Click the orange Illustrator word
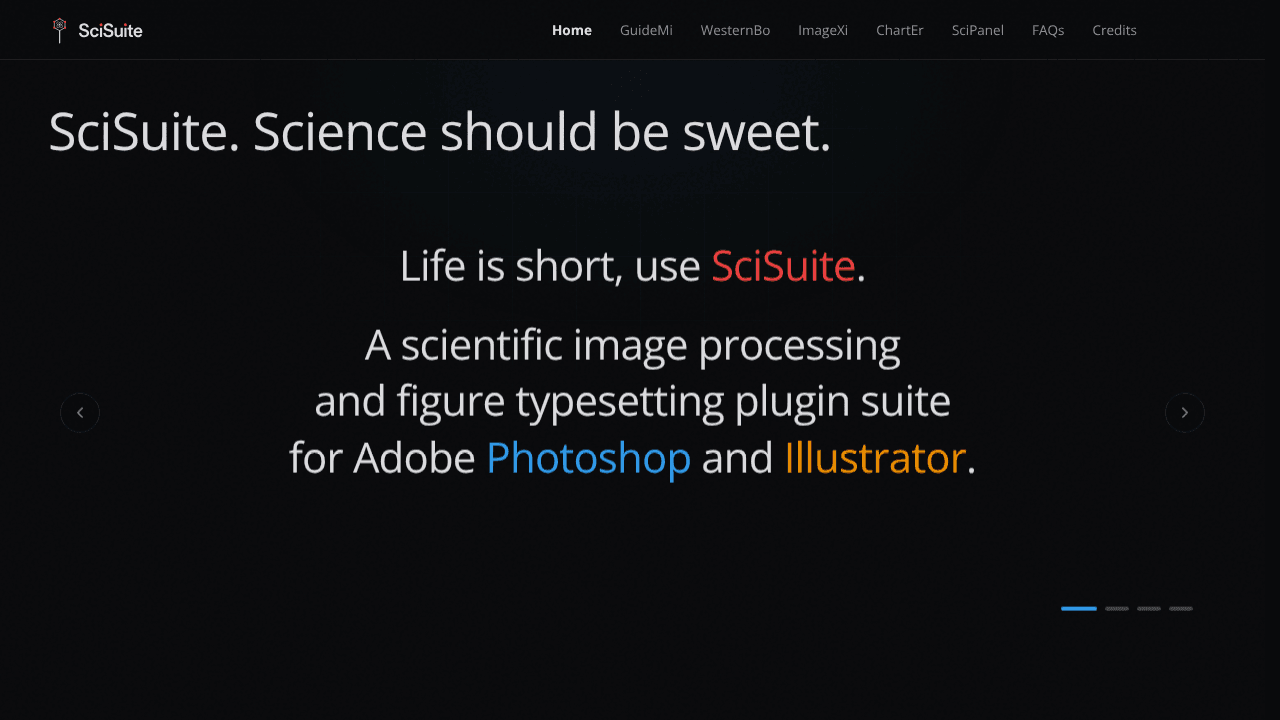 coord(875,458)
